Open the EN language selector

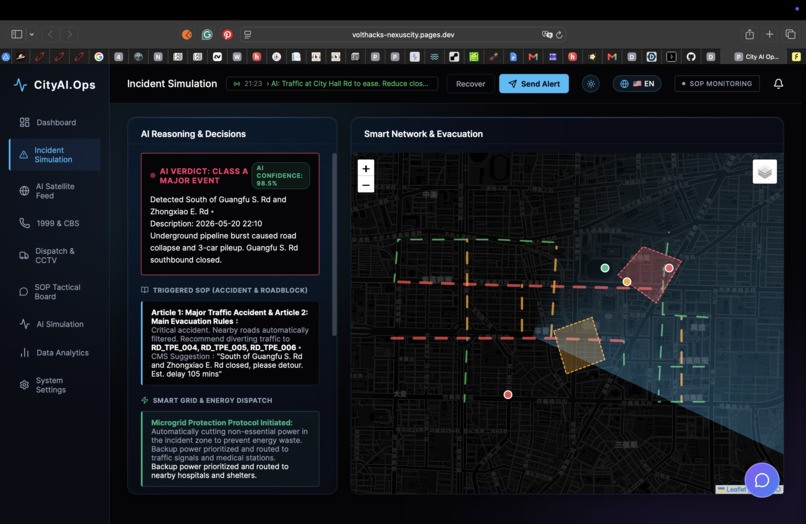(x=637, y=84)
